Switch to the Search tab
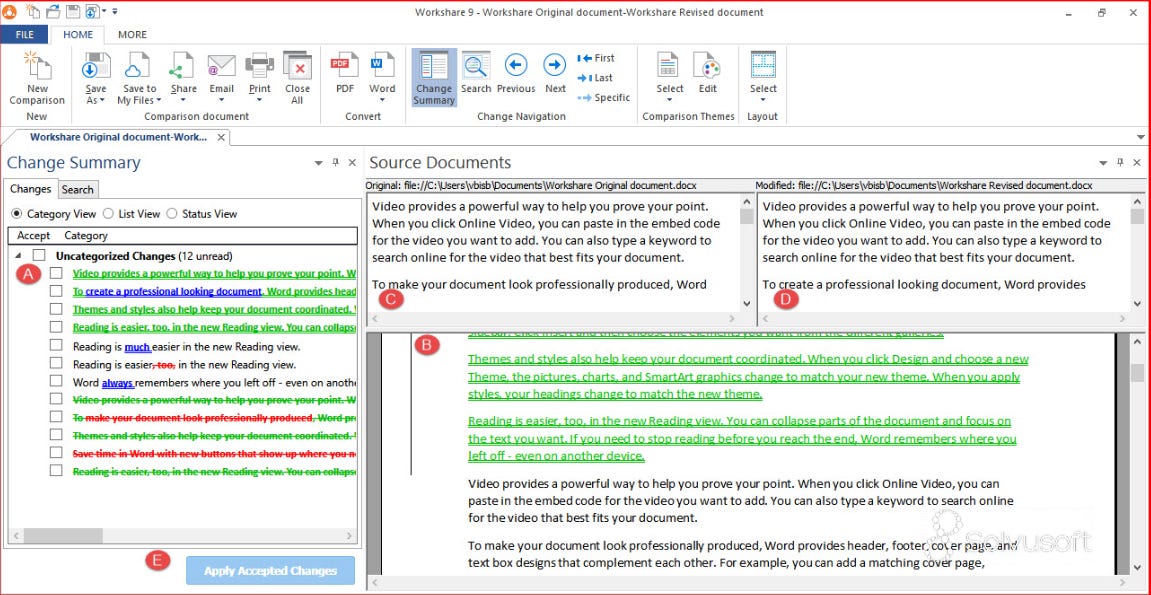Image resolution: width=1151 pixels, height=595 pixels. click(77, 189)
